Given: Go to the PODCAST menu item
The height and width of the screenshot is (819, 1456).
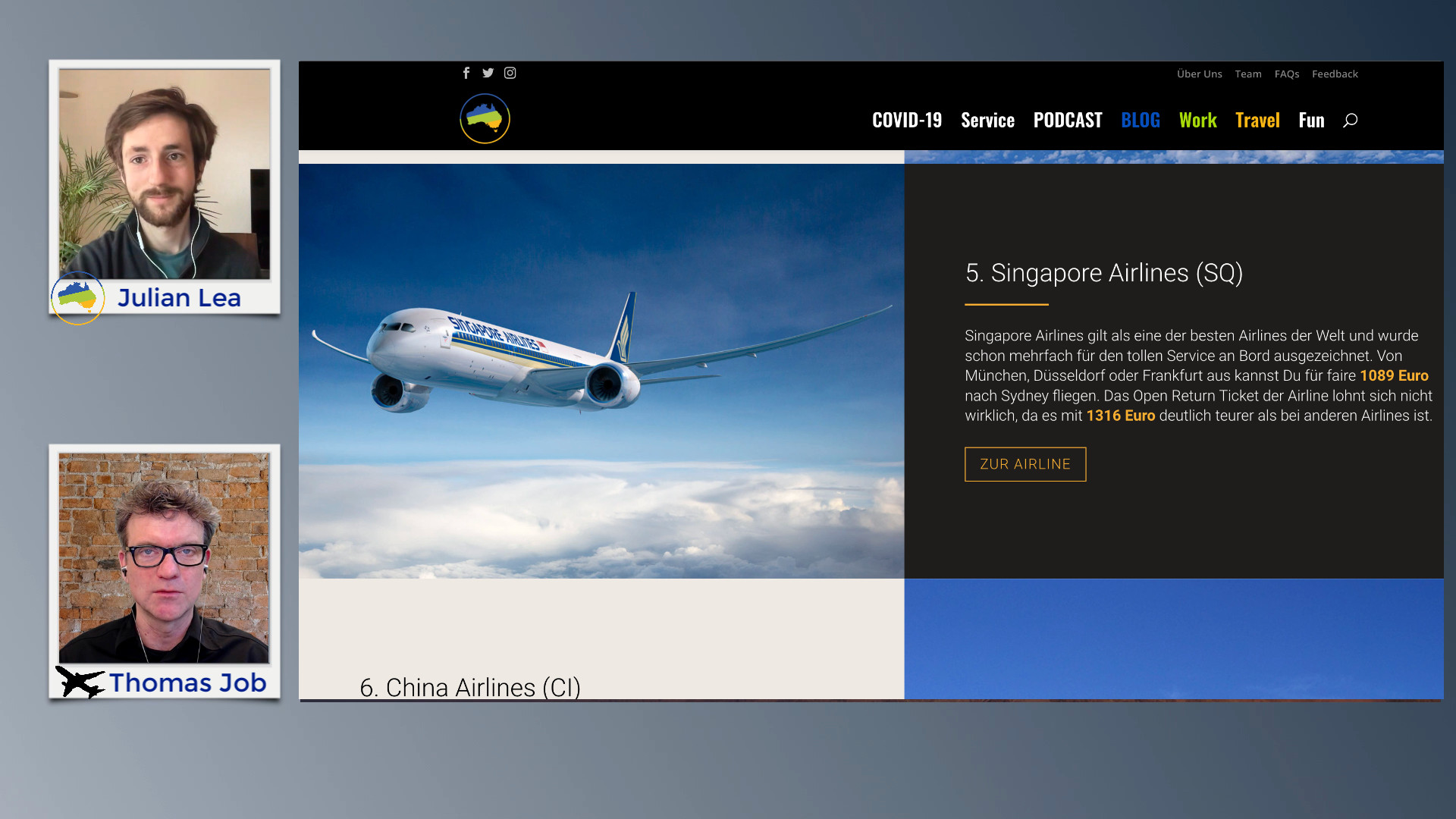Looking at the screenshot, I should point(1068,120).
